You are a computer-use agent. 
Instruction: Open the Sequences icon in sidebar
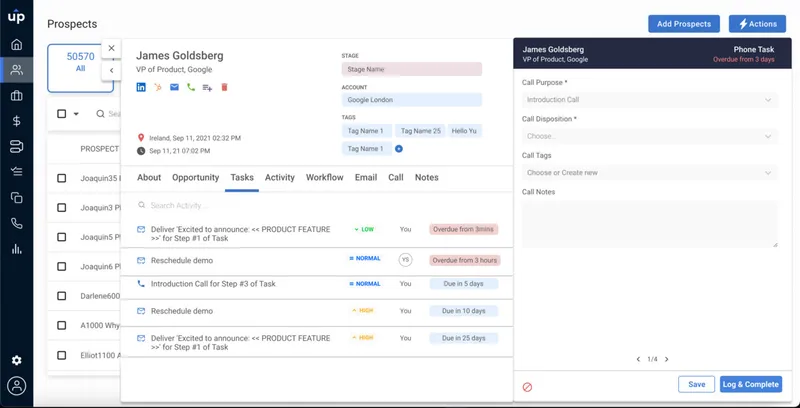[17, 146]
